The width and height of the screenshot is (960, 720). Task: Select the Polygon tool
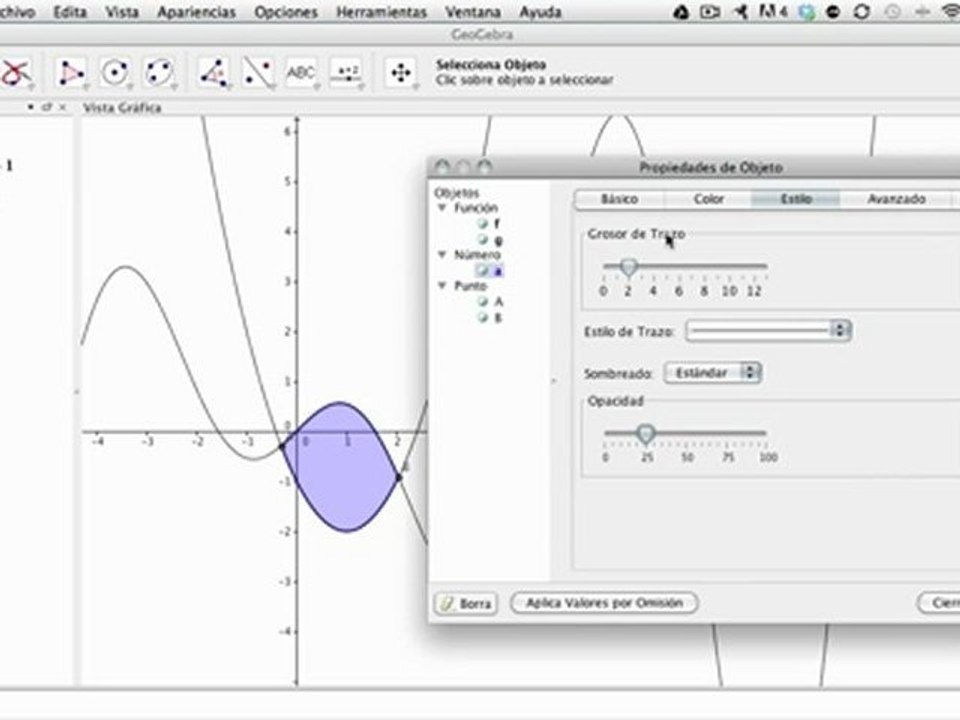click(x=70, y=73)
